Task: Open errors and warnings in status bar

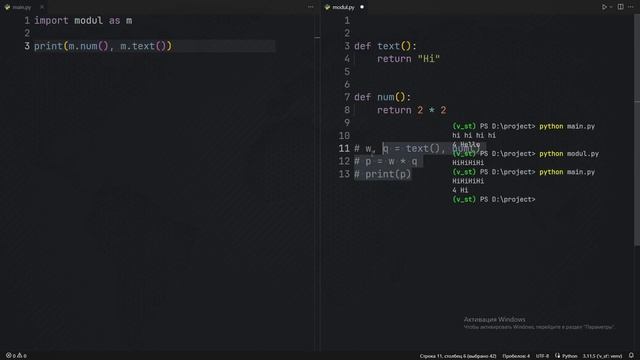Action: 16,356
